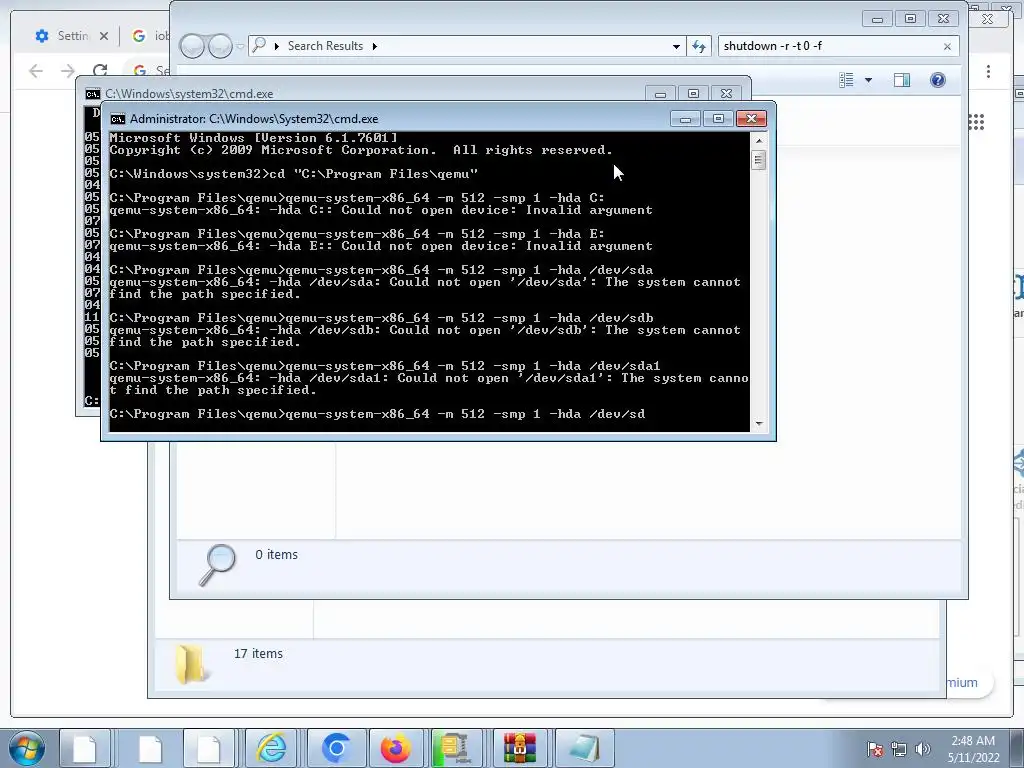Toggle the Explorer preview pane icon
Screen dimensions: 1024x768
[x=902, y=80]
